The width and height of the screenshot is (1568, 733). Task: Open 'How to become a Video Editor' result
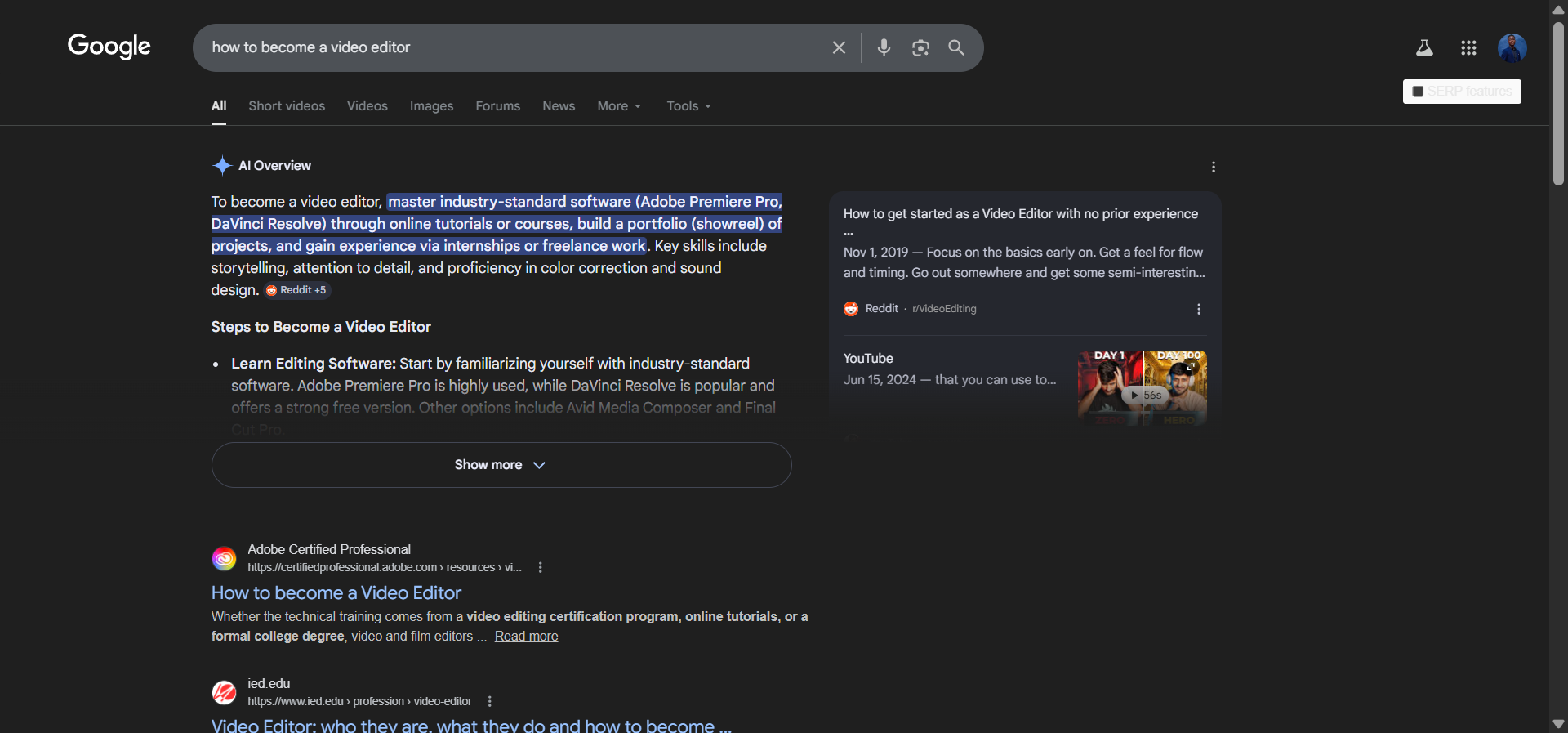336,592
